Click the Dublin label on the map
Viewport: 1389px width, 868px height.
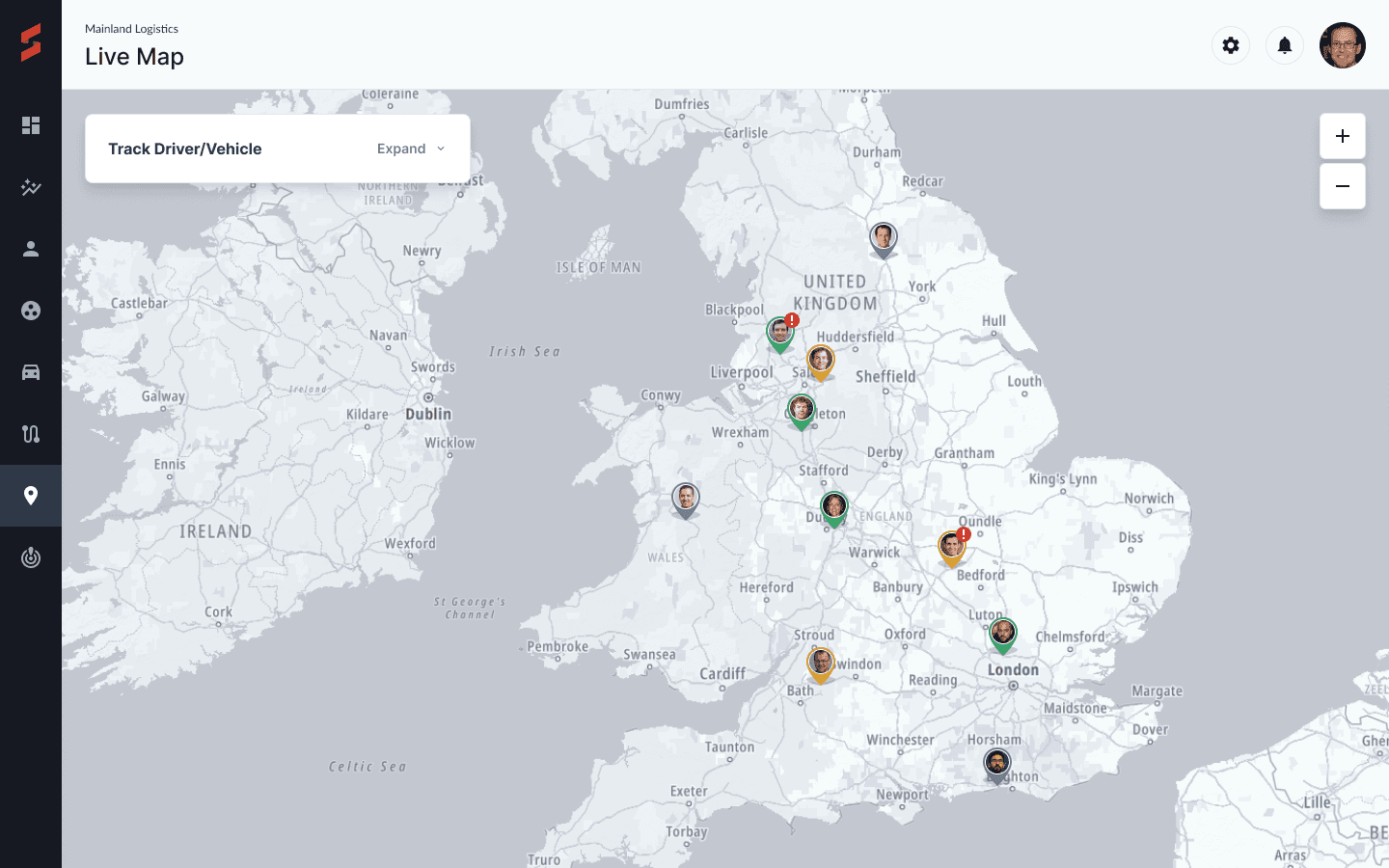point(428,414)
